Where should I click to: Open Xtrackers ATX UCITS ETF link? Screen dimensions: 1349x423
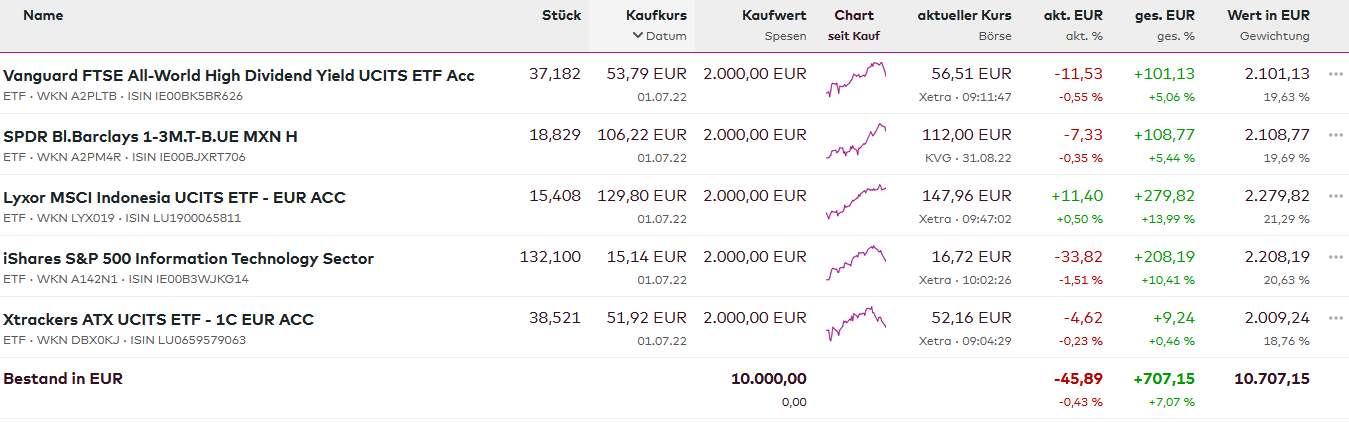pyautogui.click(x=158, y=319)
